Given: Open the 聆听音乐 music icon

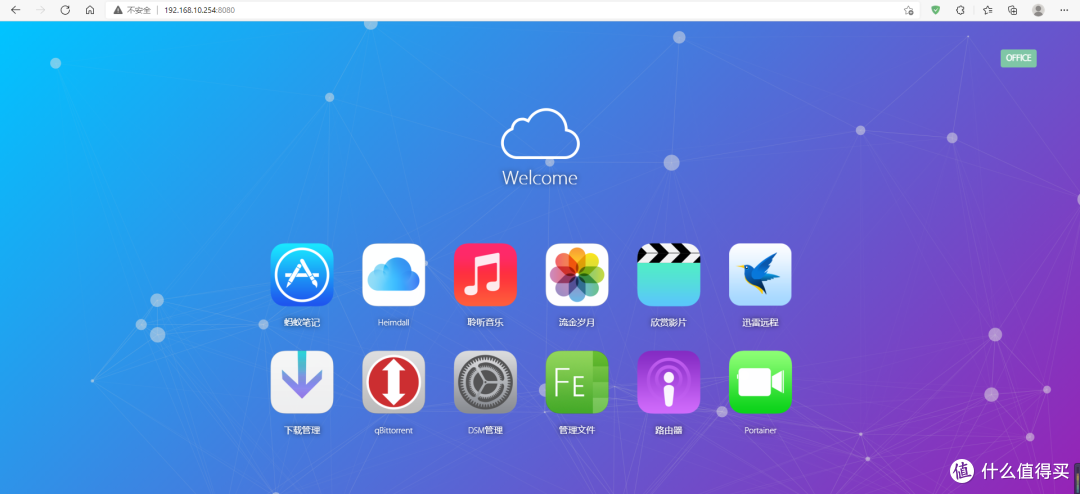Looking at the screenshot, I should (485, 274).
